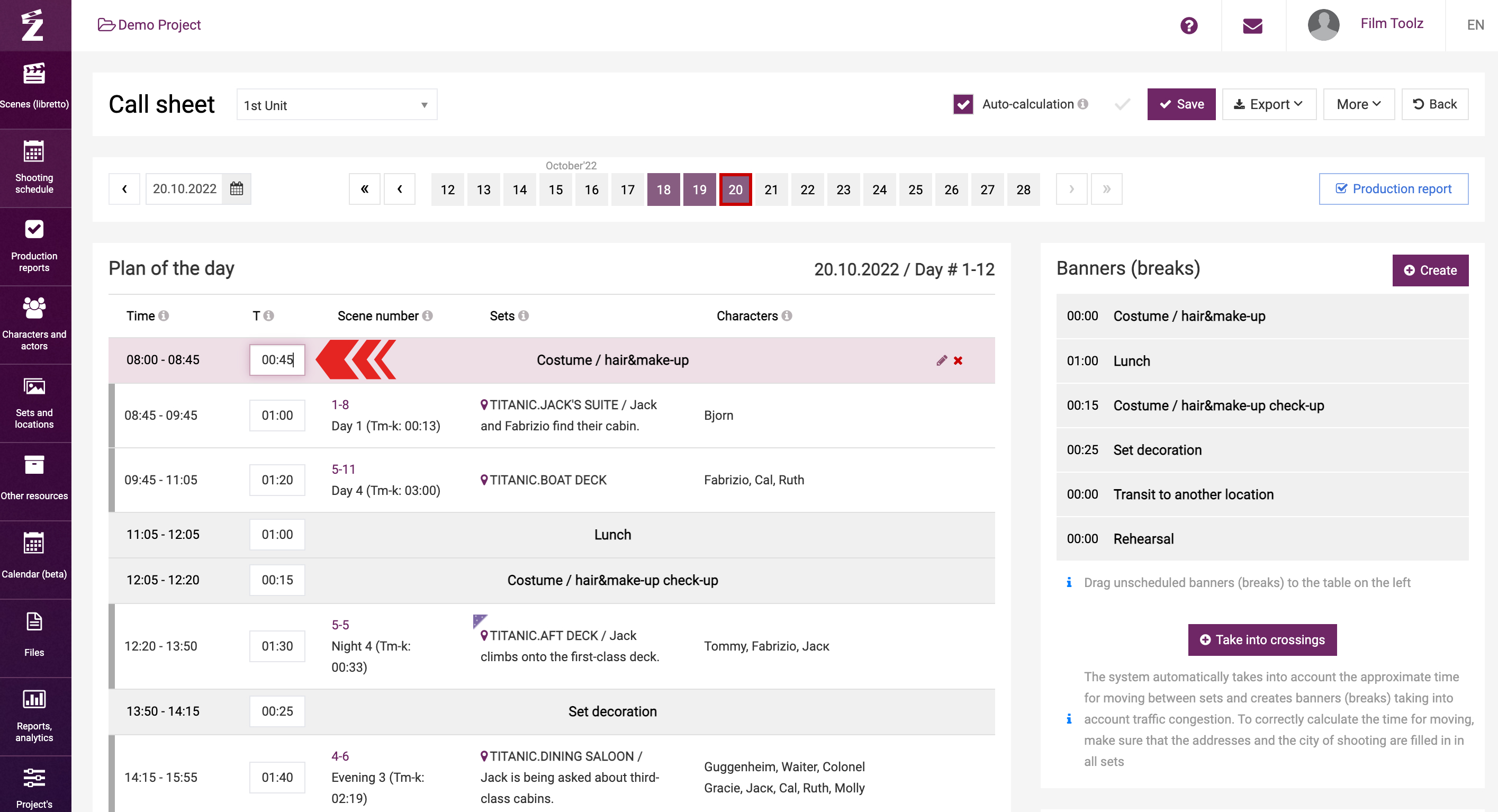Select day 12 in the calendar strip
1498x812 pixels.
point(447,189)
